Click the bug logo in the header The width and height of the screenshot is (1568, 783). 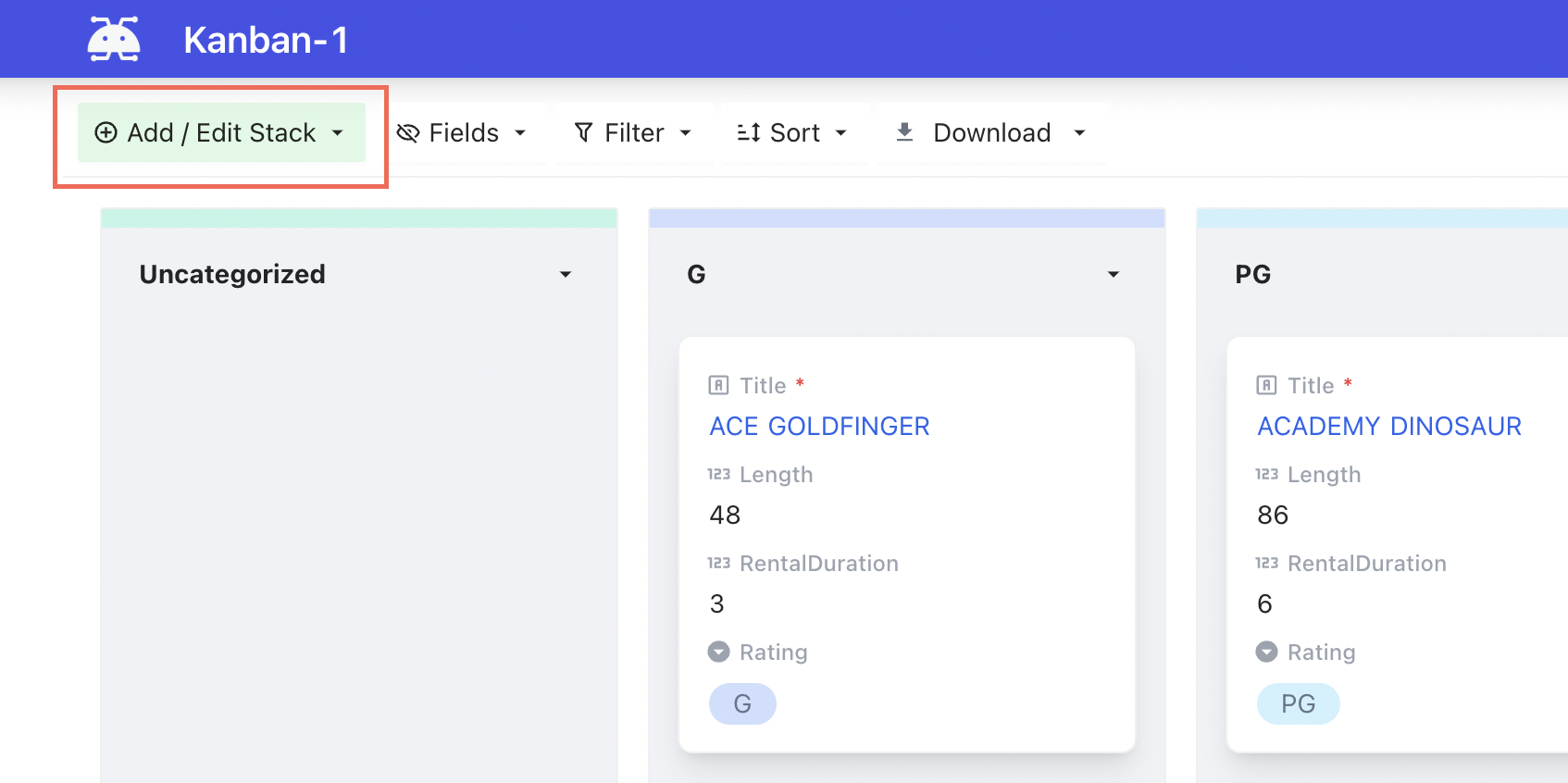click(x=114, y=38)
